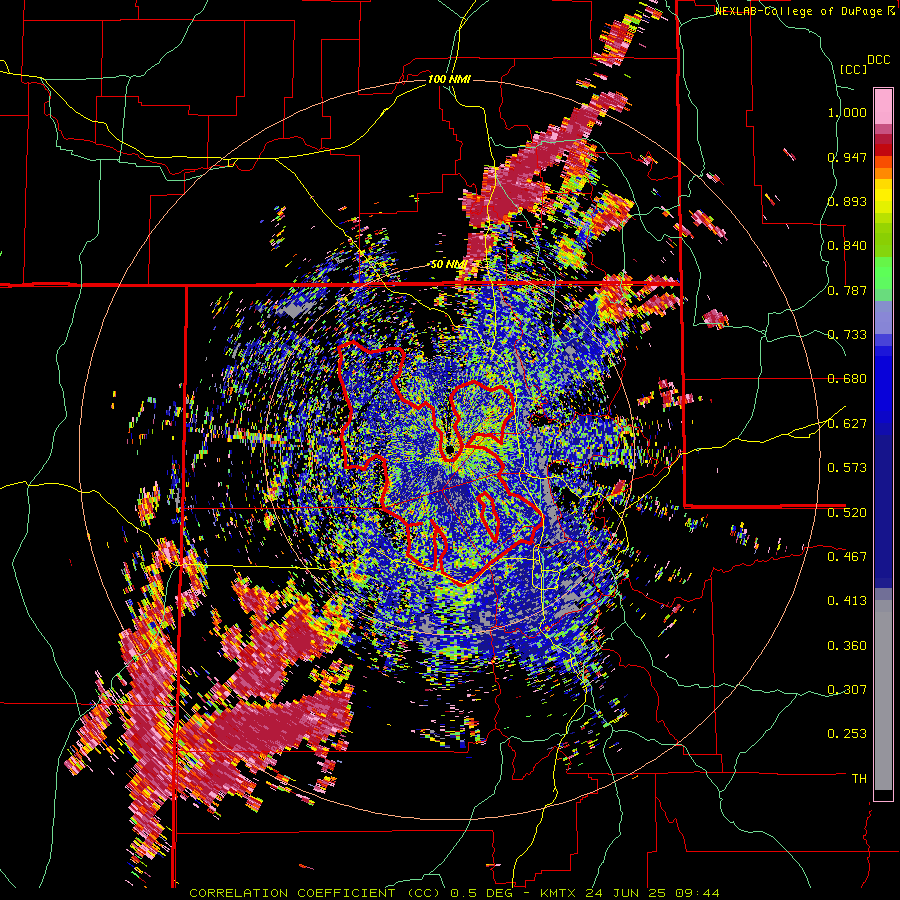Click the 0.253 legend value
The image size is (900, 900).
pos(847,734)
